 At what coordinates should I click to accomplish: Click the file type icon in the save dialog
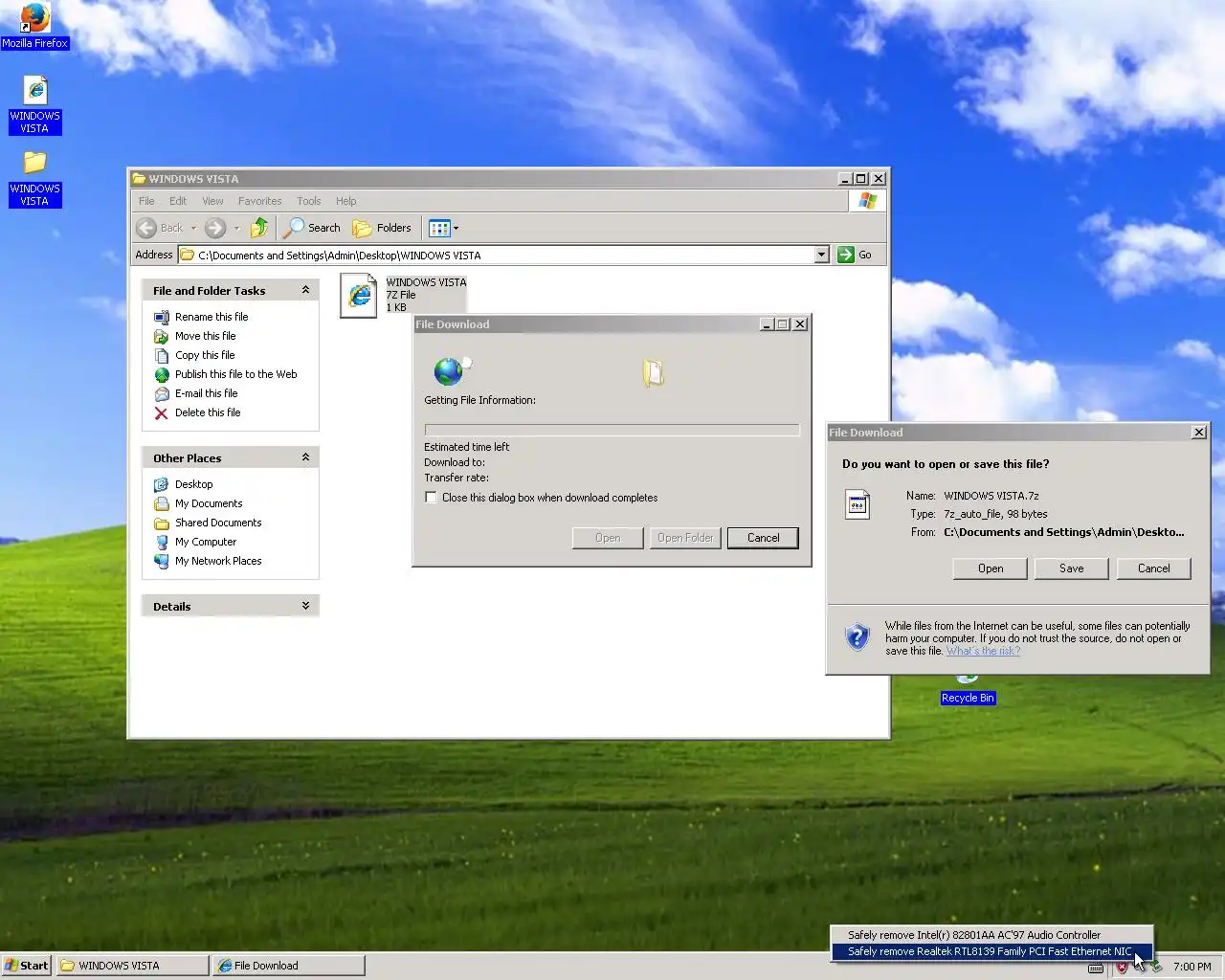(857, 504)
